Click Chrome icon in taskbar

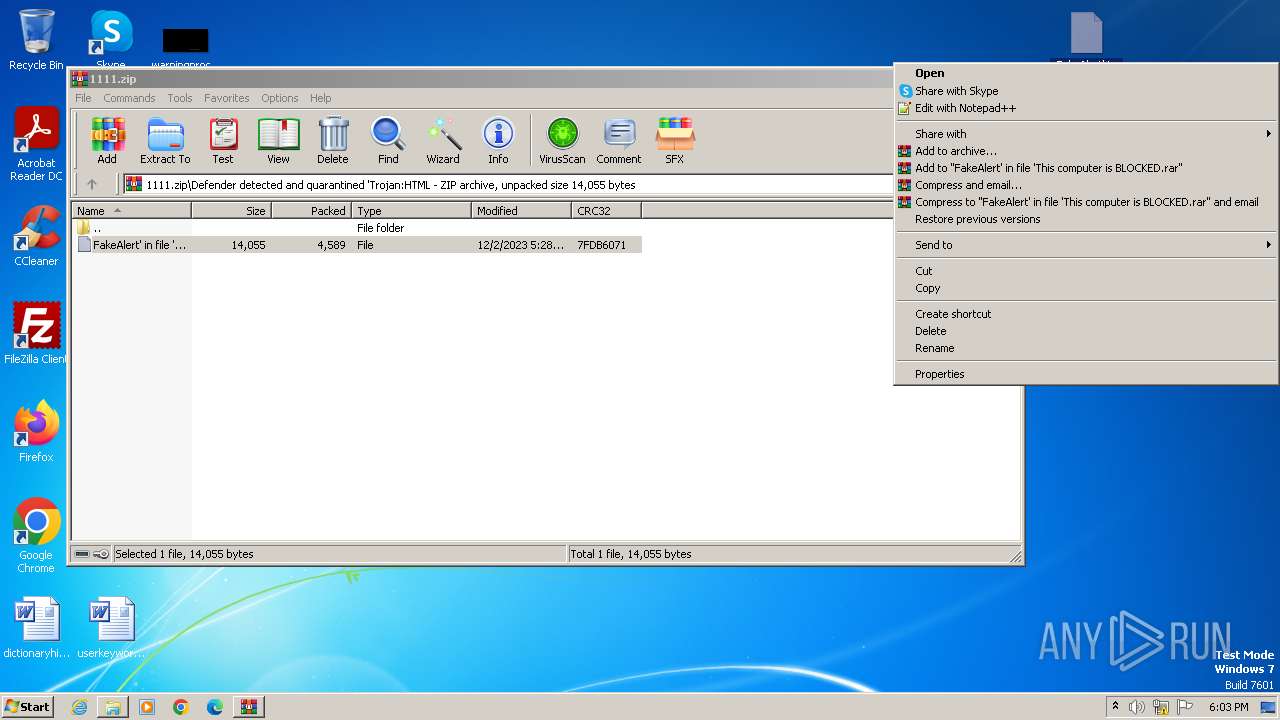click(x=181, y=707)
